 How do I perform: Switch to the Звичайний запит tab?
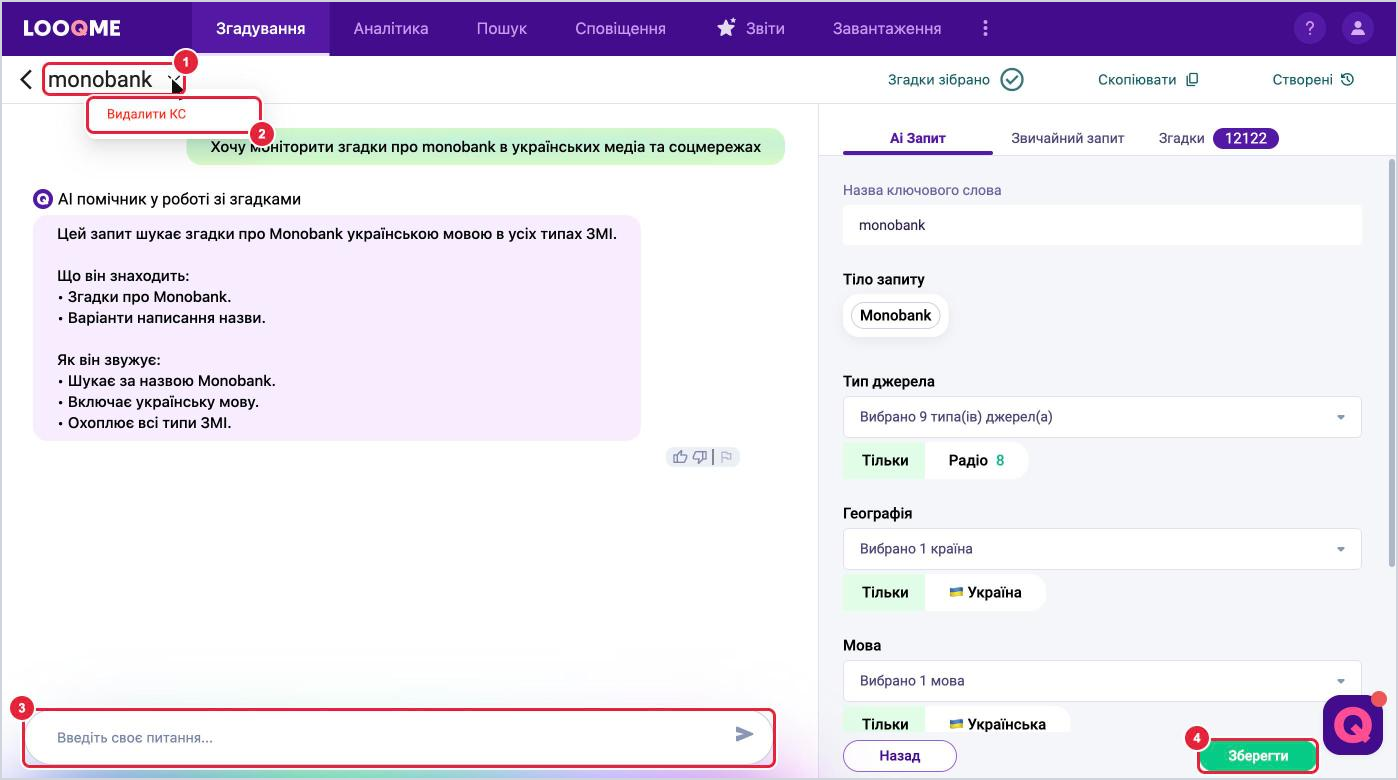(x=1067, y=138)
